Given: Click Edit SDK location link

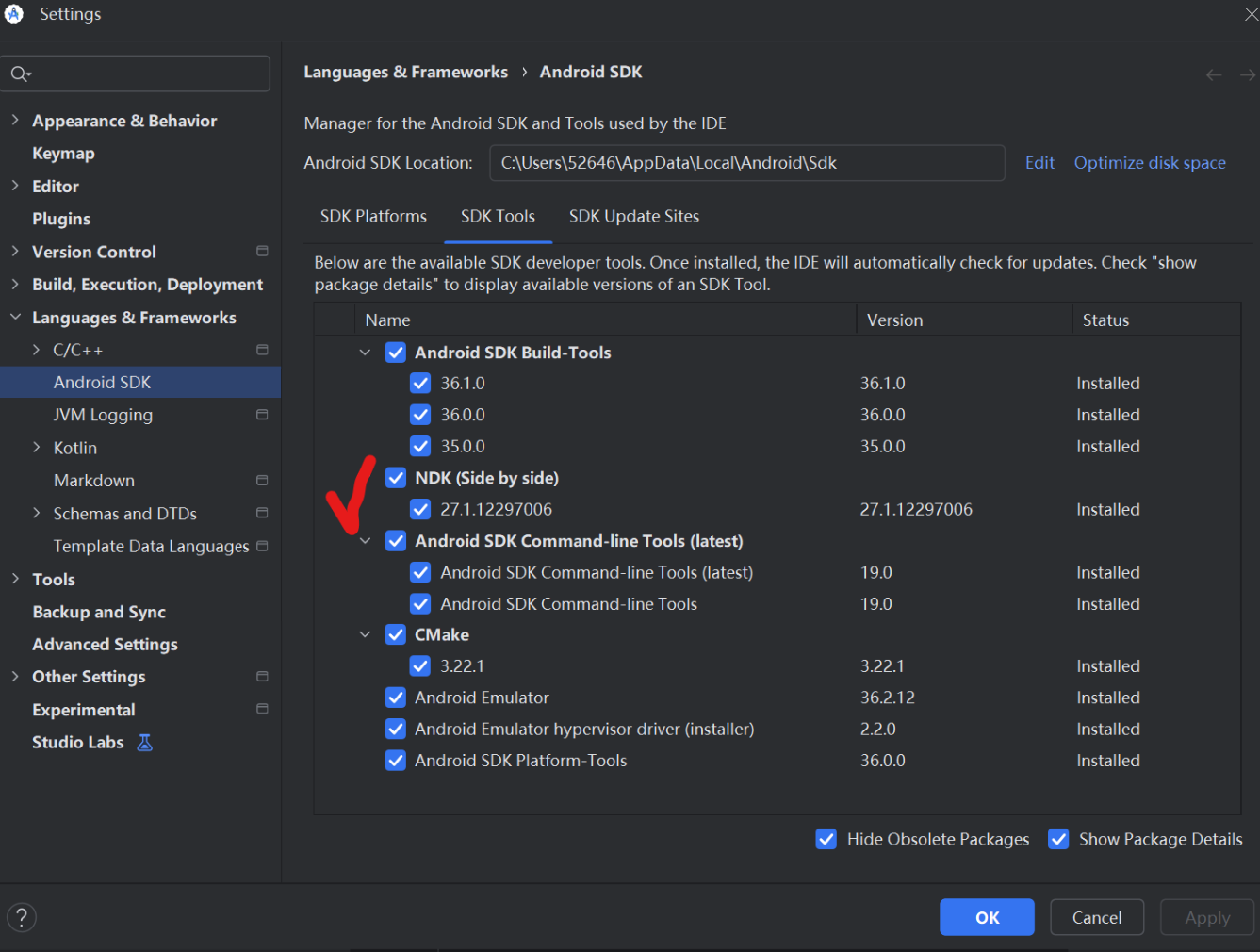Looking at the screenshot, I should (1039, 162).
